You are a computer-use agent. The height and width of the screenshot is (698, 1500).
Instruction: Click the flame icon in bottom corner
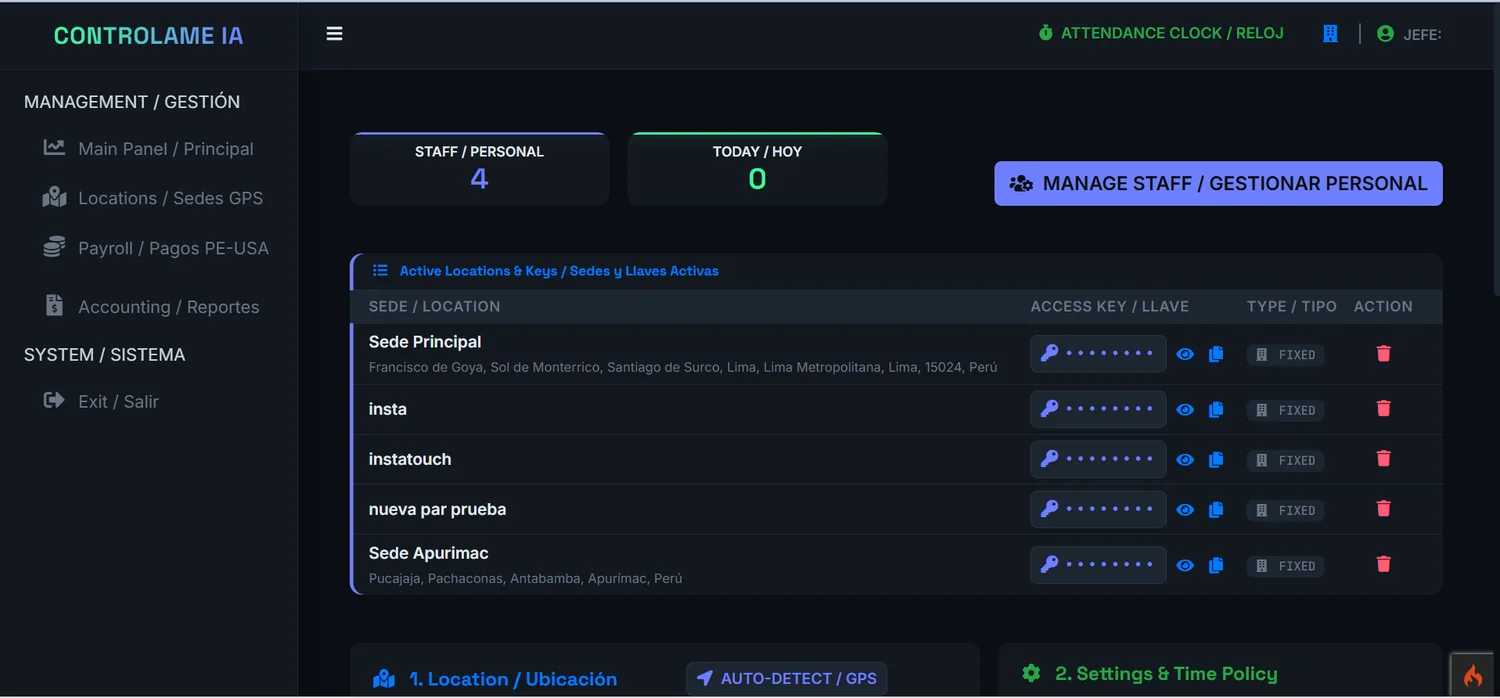click(x=1472, y=675)
